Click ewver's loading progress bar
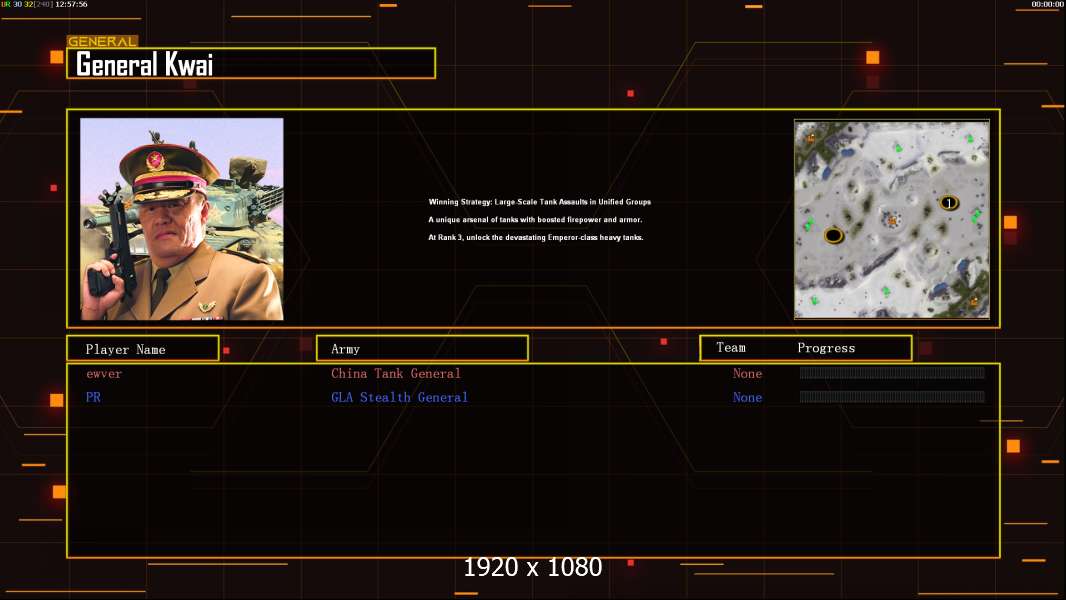 click(891, 374)
